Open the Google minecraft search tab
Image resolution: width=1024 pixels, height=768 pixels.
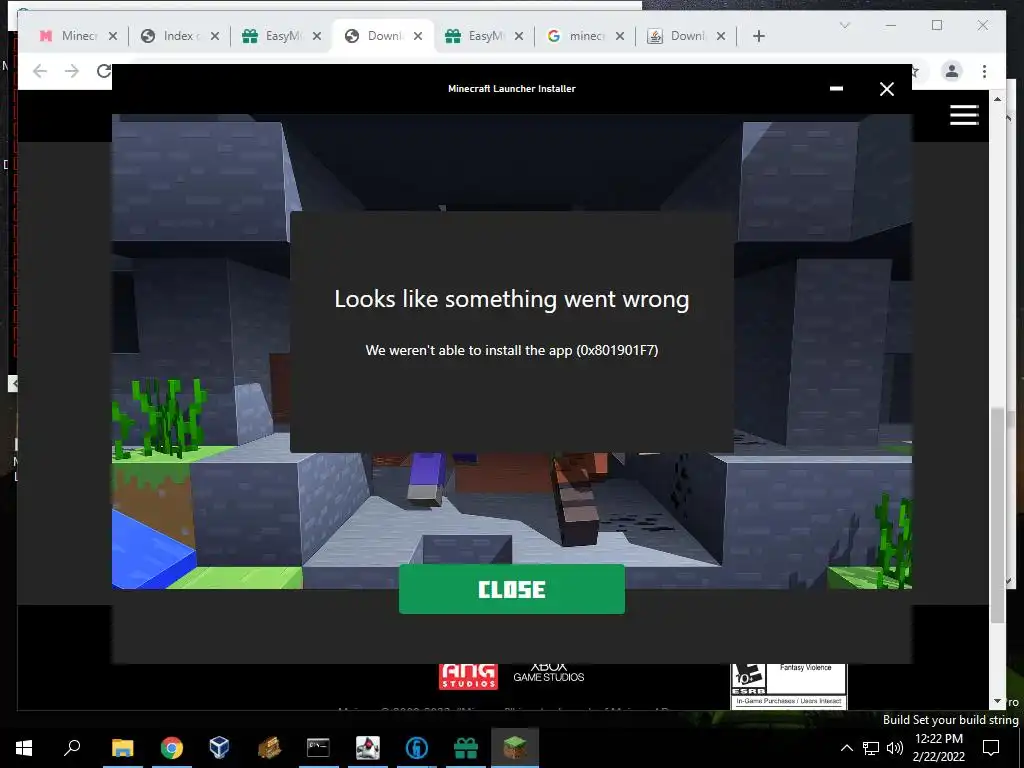click(576, 36)
